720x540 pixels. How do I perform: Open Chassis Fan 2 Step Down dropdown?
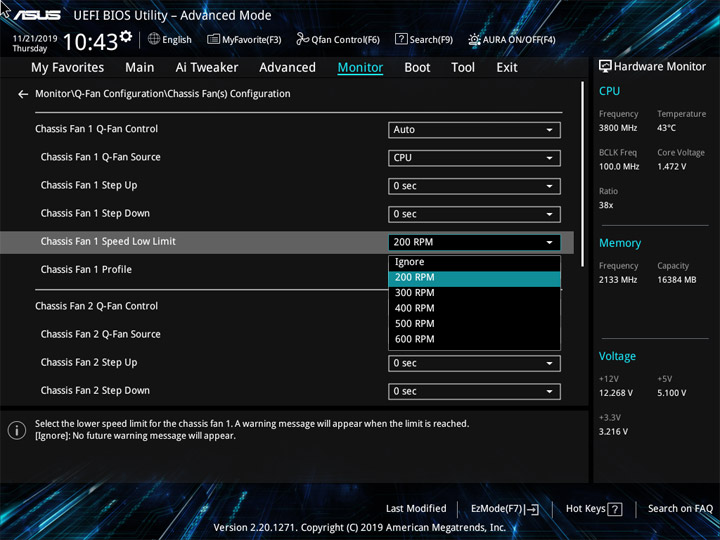474,391
